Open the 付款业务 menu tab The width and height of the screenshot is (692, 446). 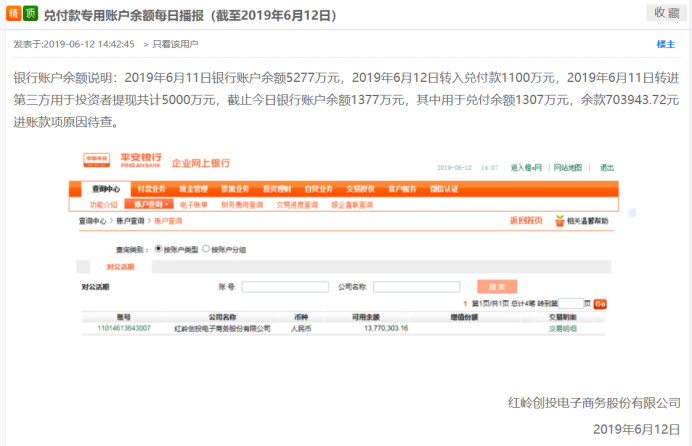coord(151,189)
